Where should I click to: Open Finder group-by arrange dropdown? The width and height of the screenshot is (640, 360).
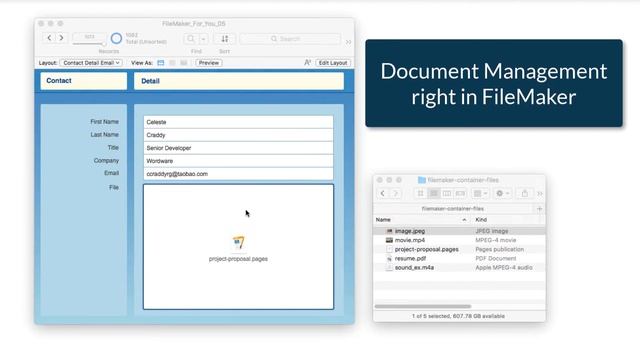[x=480, y=193]
